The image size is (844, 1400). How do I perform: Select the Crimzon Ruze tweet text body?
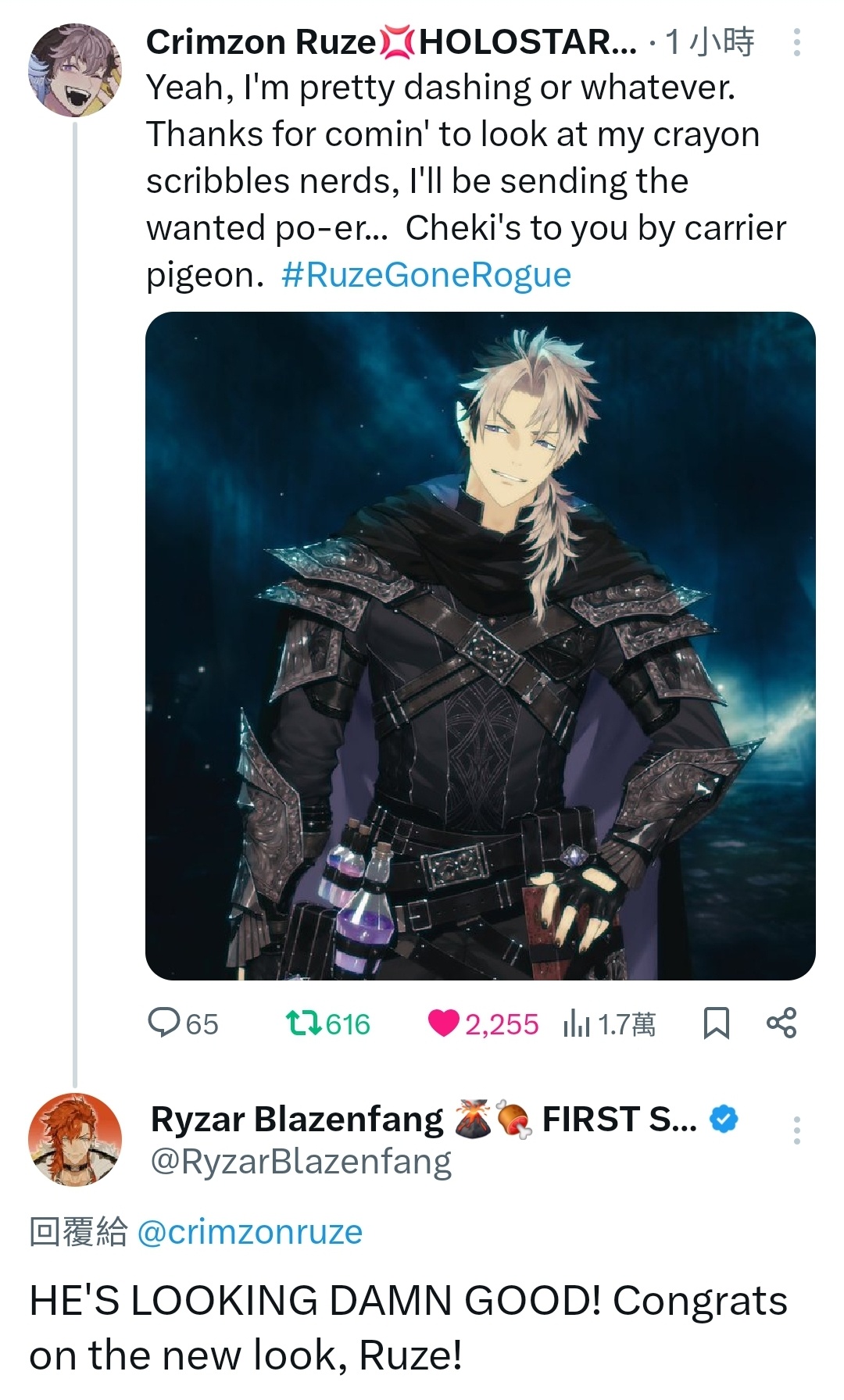coord(467,181)
